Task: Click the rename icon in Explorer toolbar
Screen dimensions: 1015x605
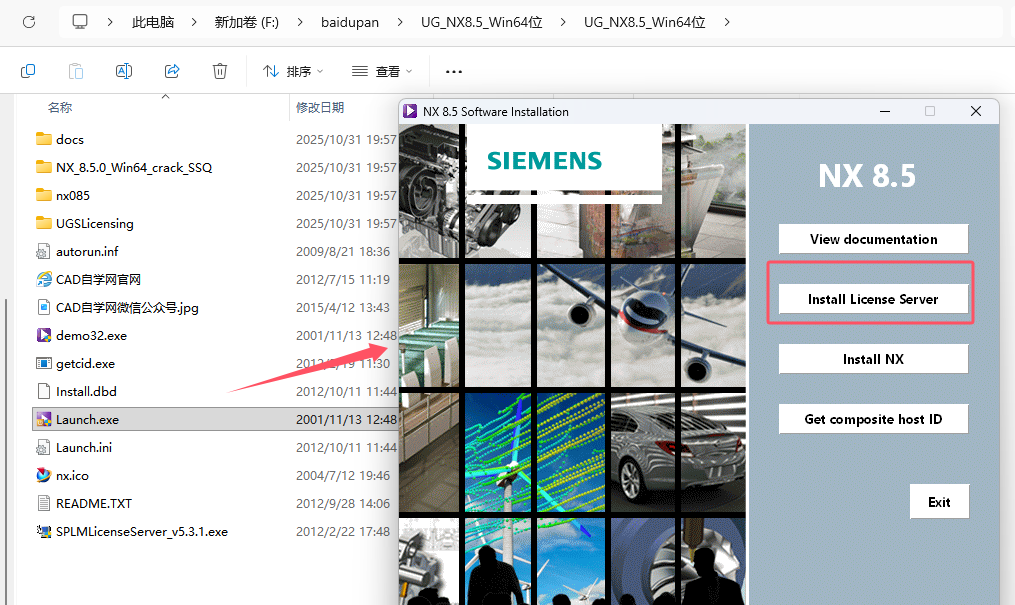Action: pos(124,71)
